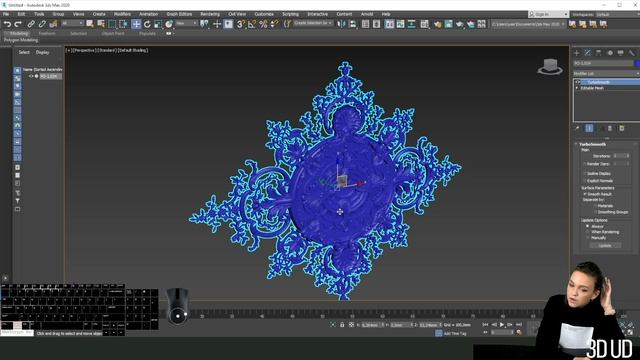Screen dimensions: 640x360
Task: Open the Hierarchy panel icon
Action: coord(599,53)
